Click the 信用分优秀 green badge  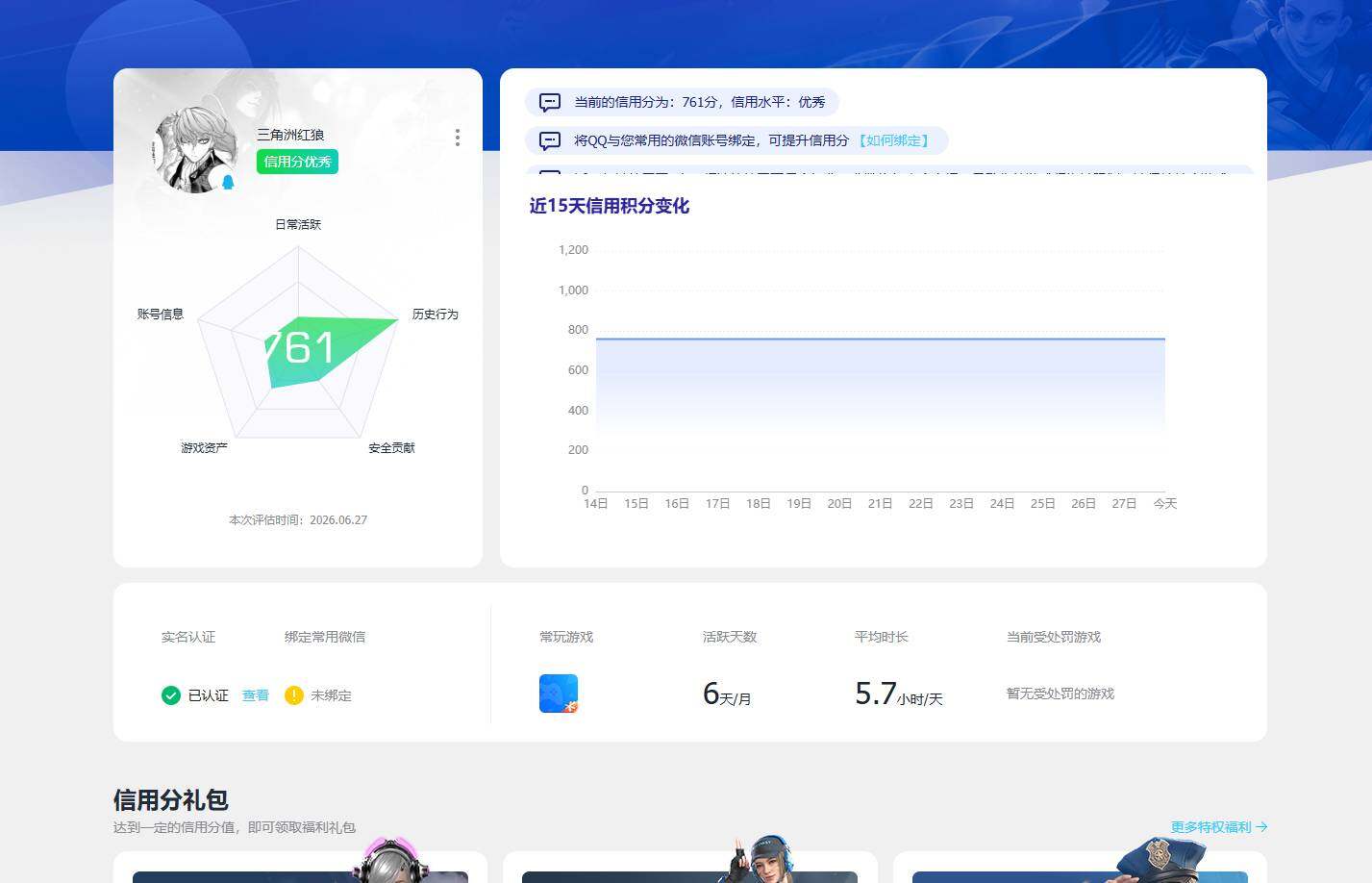click(297, 162)
